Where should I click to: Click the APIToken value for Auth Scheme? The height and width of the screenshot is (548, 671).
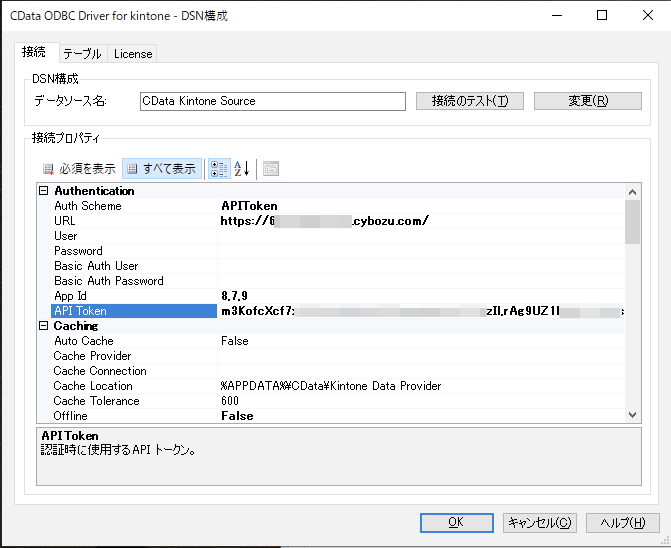249,206
